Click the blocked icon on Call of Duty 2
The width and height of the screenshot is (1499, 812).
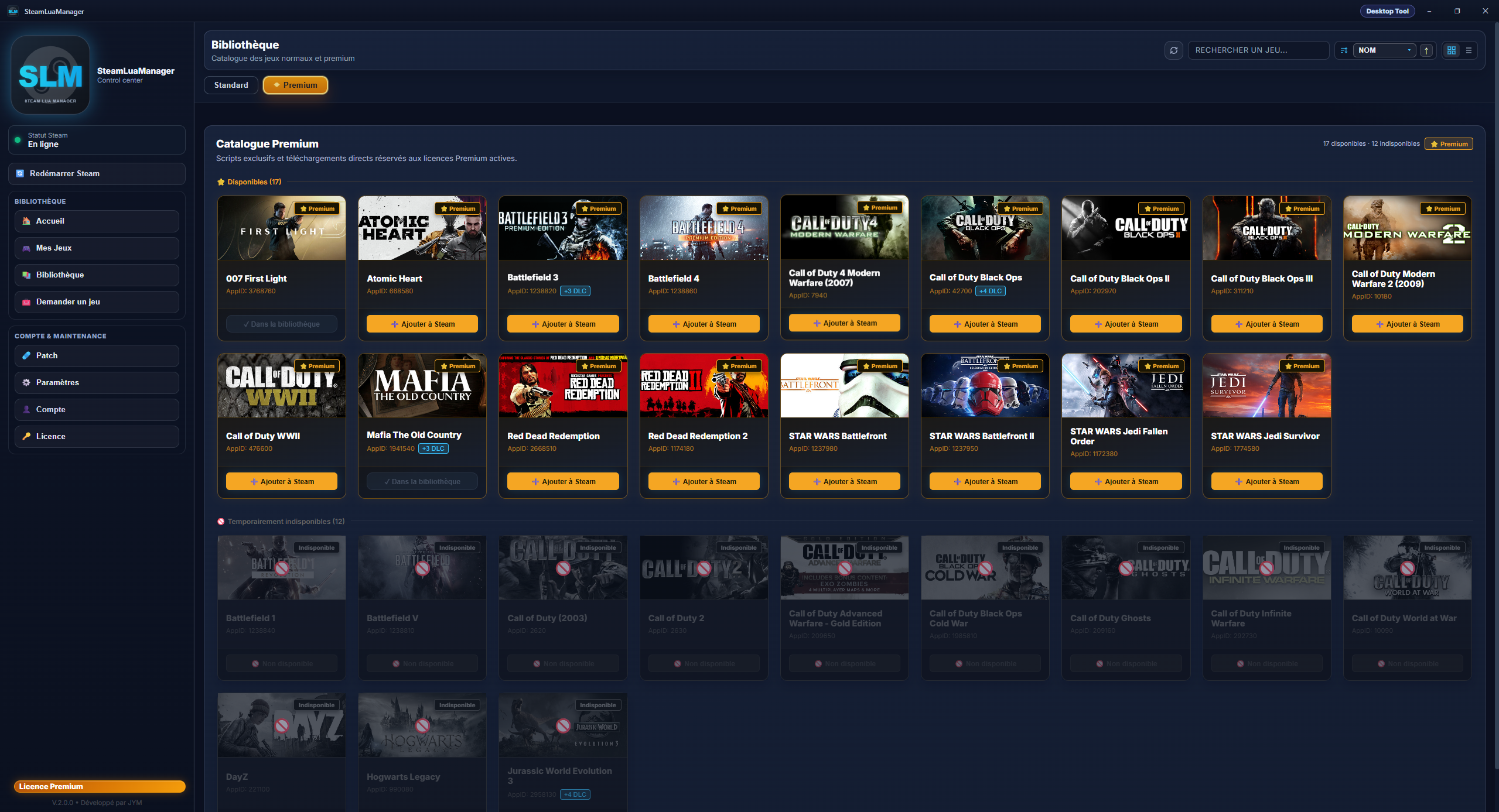click(x=704, y=568)
